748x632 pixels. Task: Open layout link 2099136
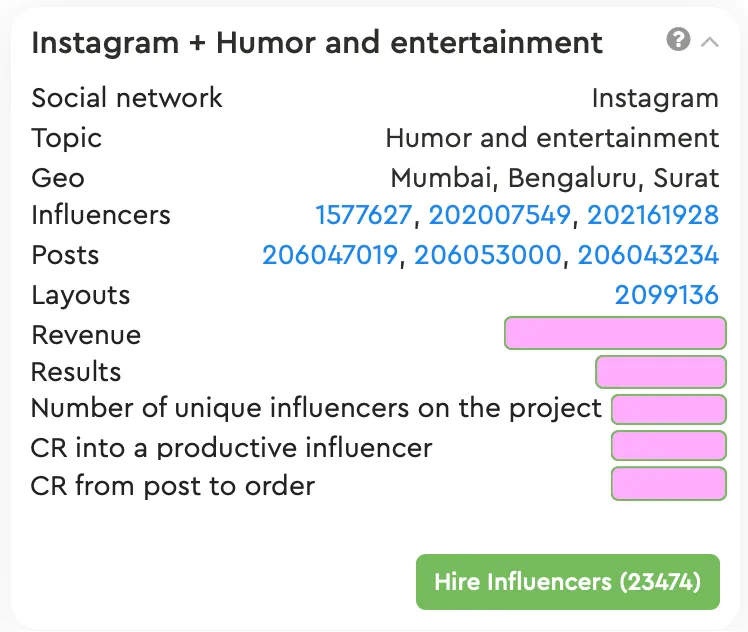(667, 295)
